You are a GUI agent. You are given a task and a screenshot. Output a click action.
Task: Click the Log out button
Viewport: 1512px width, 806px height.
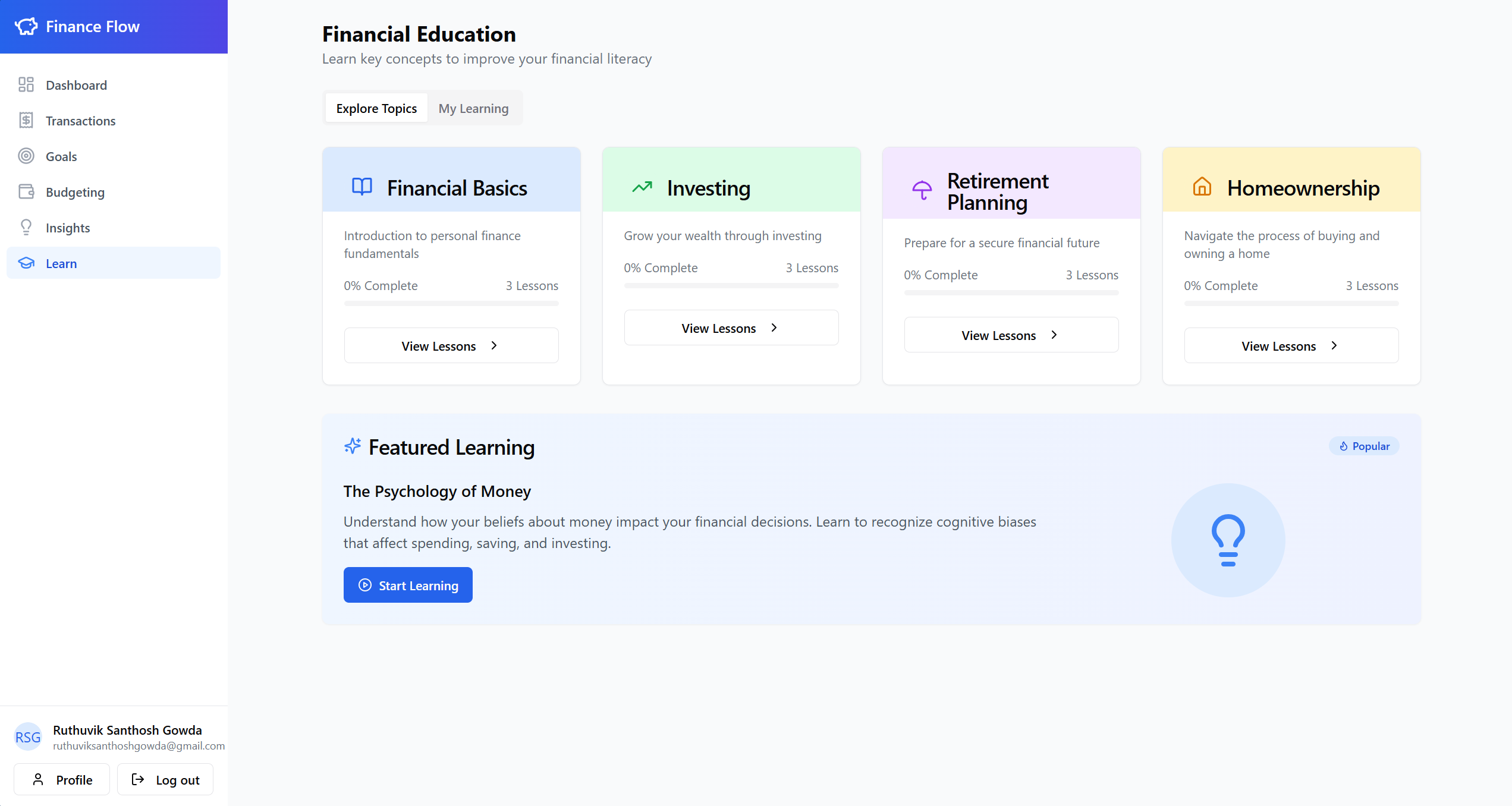click(x=165, y=780)
